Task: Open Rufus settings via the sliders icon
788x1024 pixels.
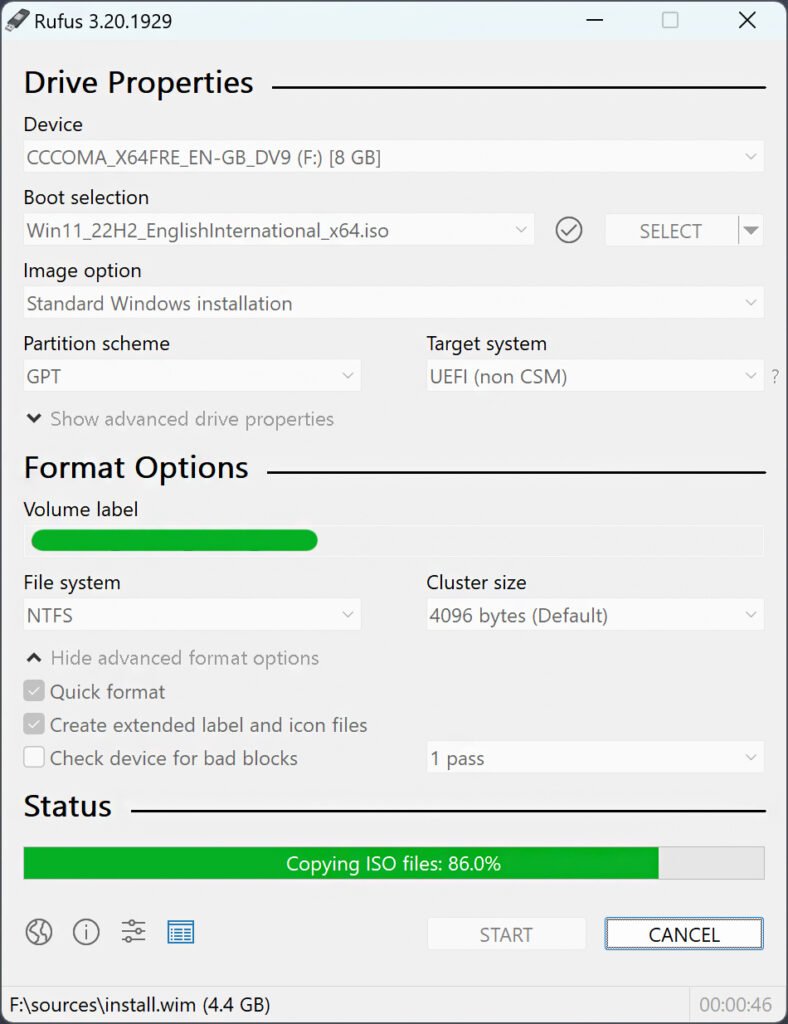Action: point(133,932)
